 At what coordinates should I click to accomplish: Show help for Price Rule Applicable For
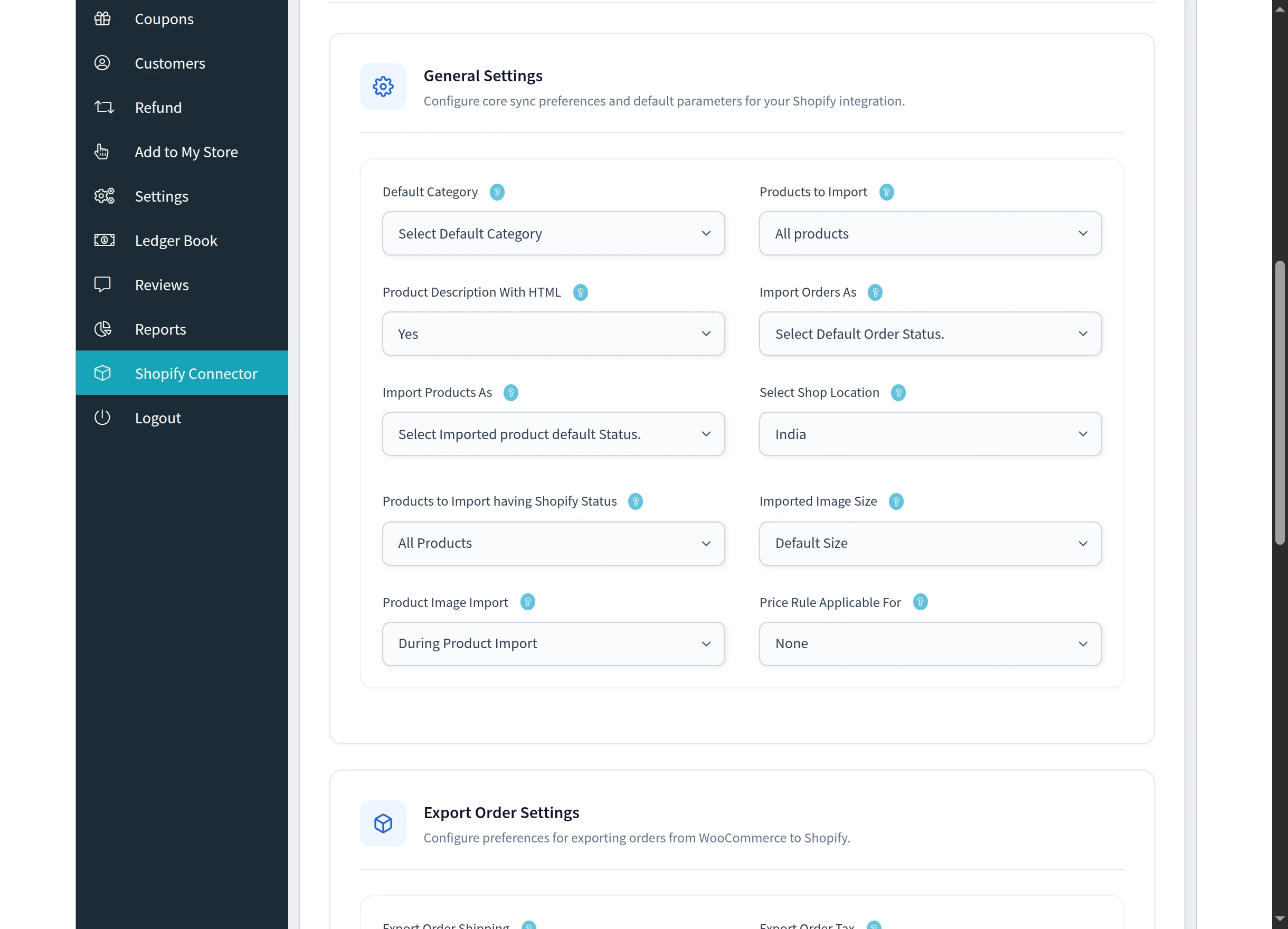click(x=921, y=602)
